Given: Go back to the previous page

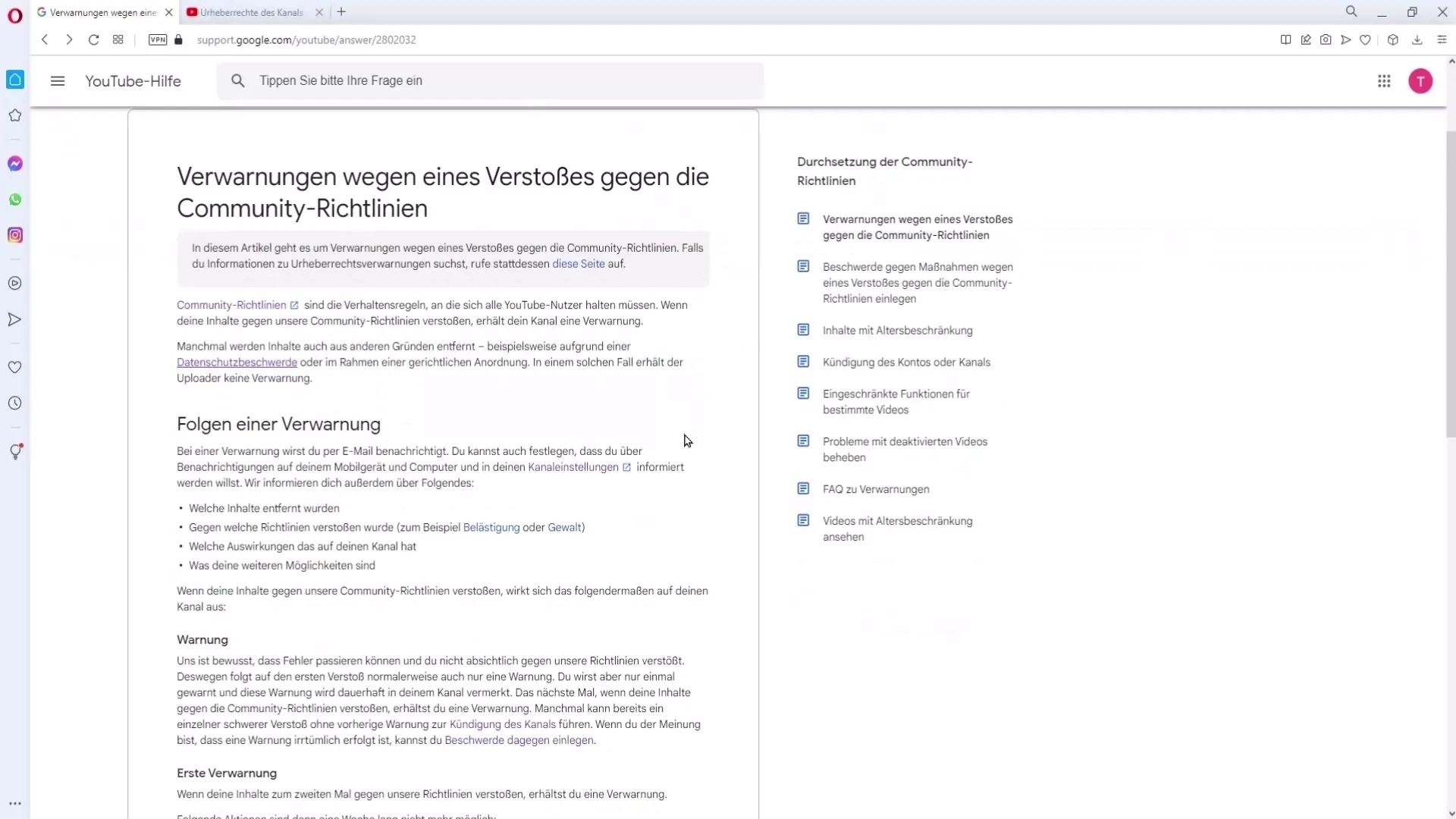Looking at the screenshot, I should point(45,40).
